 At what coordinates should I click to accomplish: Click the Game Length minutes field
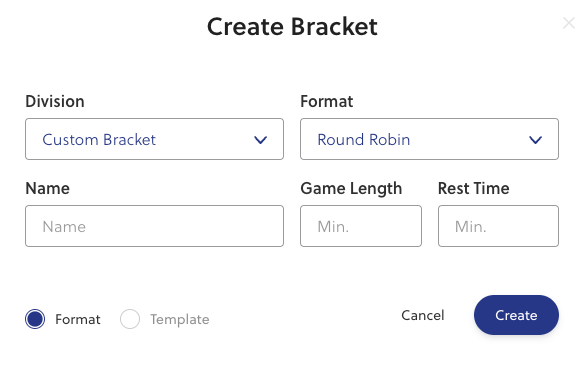pyautogui.click(x=361, y=226)
